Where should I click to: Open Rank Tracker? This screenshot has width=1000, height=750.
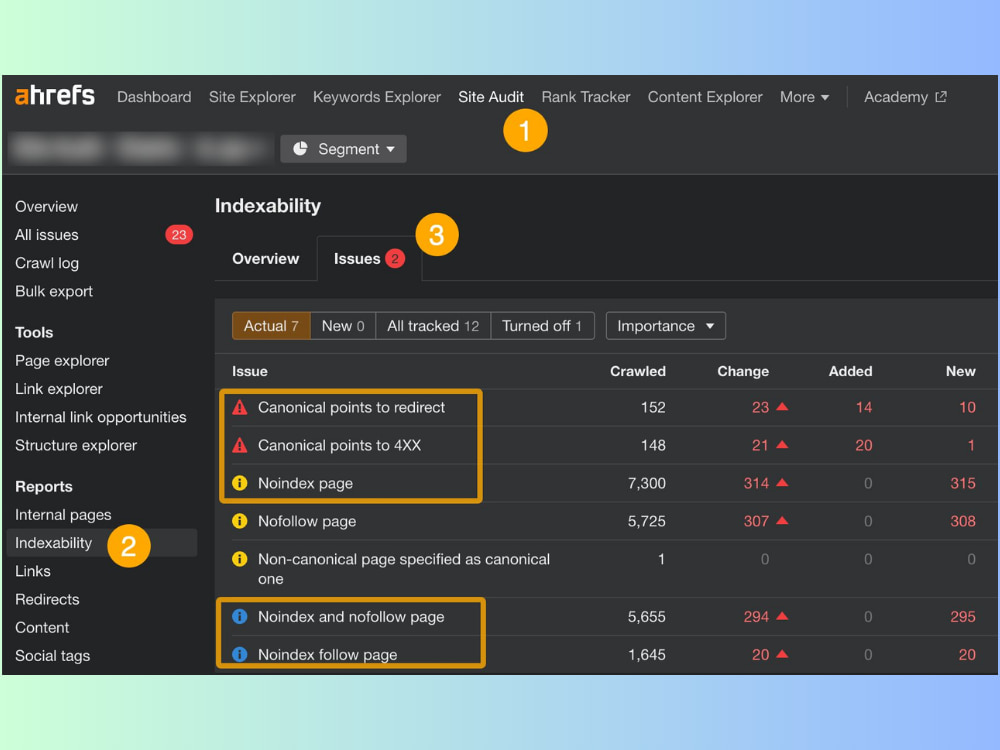pyautogui.click(x=586, y=97)
